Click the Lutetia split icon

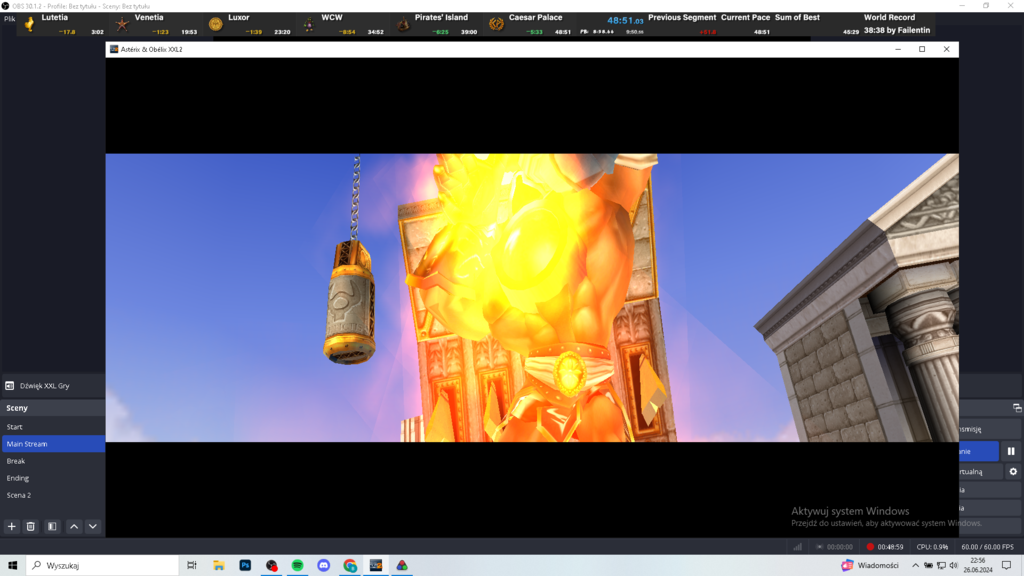click(29, 24)
